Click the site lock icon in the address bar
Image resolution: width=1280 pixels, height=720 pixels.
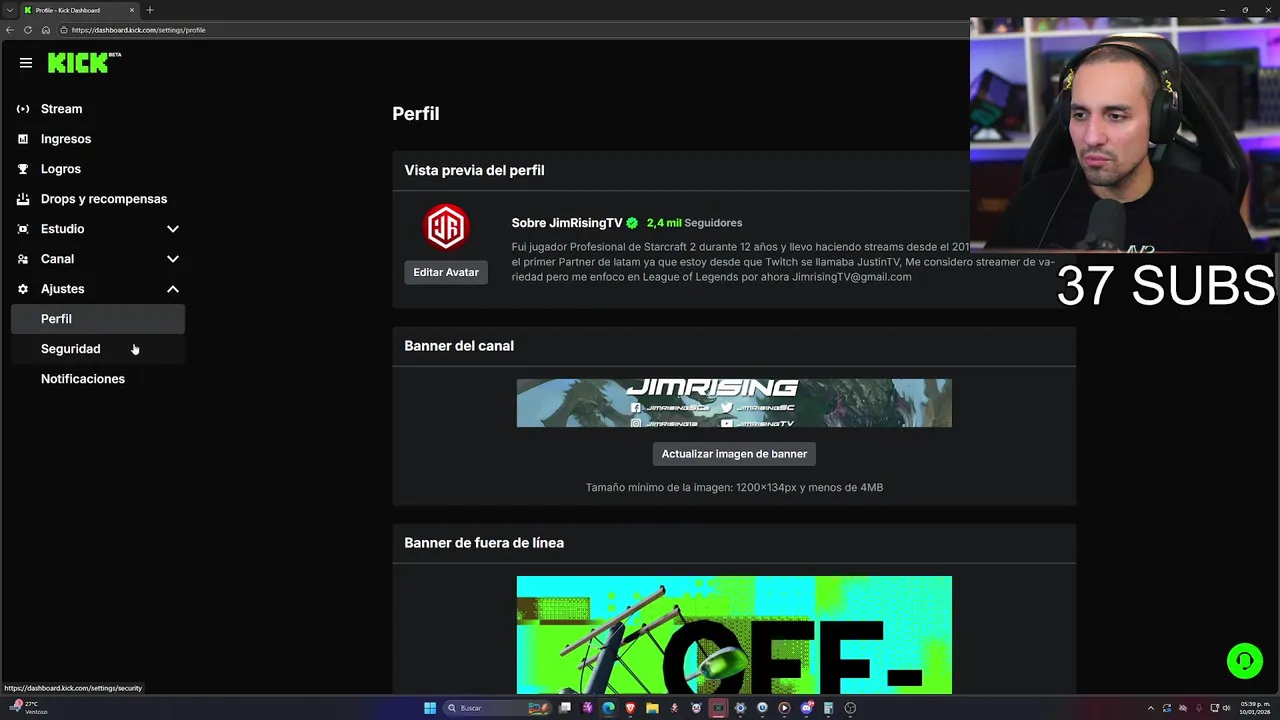[x=64, y=30]
